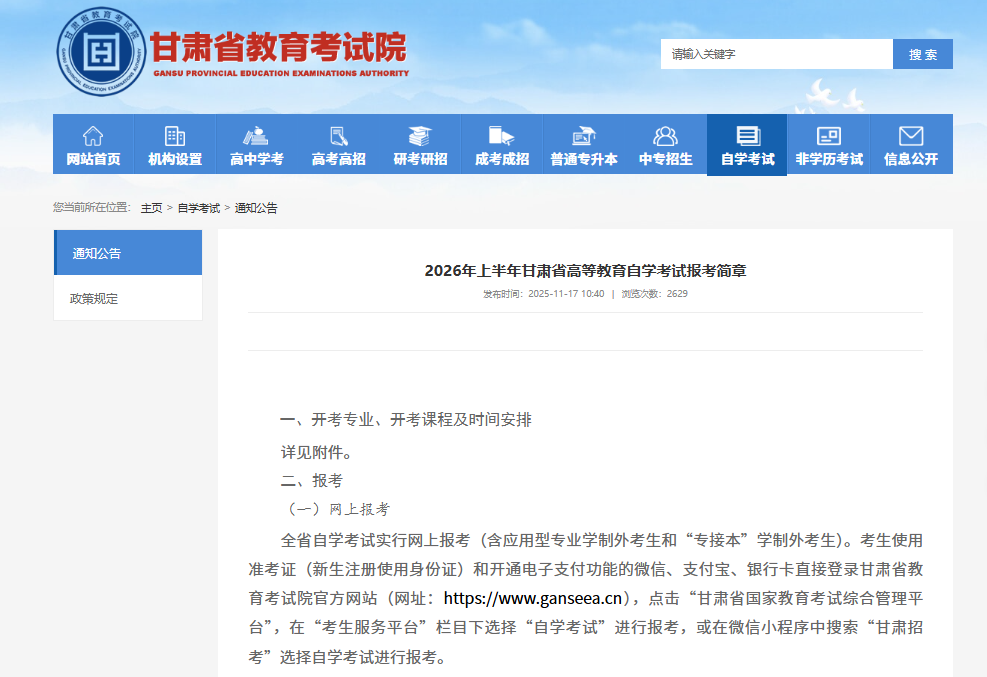Click the people icon above 中专招生
This screenshot has width=987, height=677.
click(x=665, y=136)
